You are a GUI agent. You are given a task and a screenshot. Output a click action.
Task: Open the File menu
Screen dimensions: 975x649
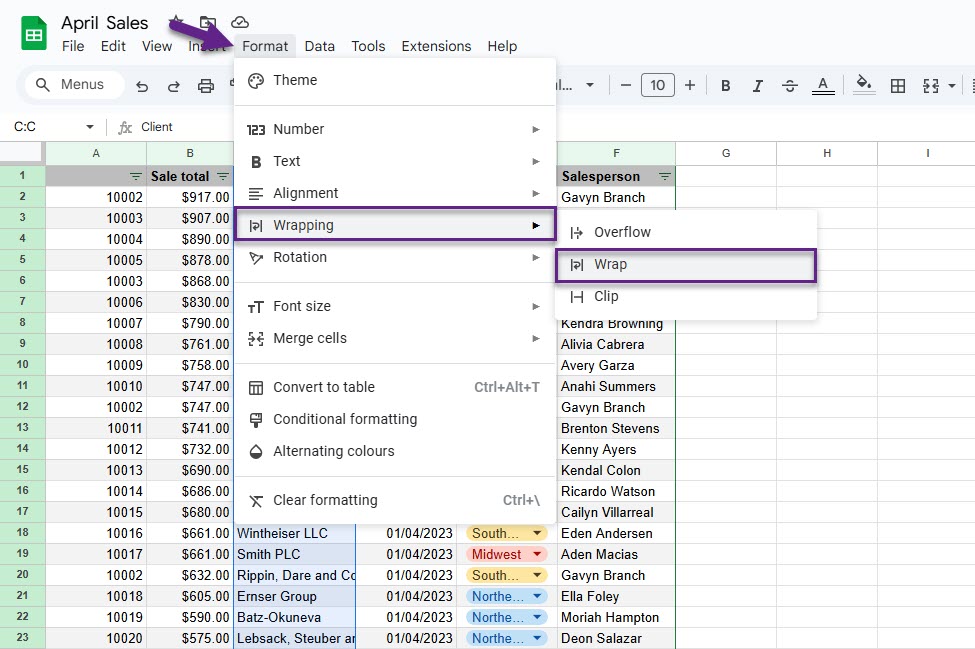73,46
